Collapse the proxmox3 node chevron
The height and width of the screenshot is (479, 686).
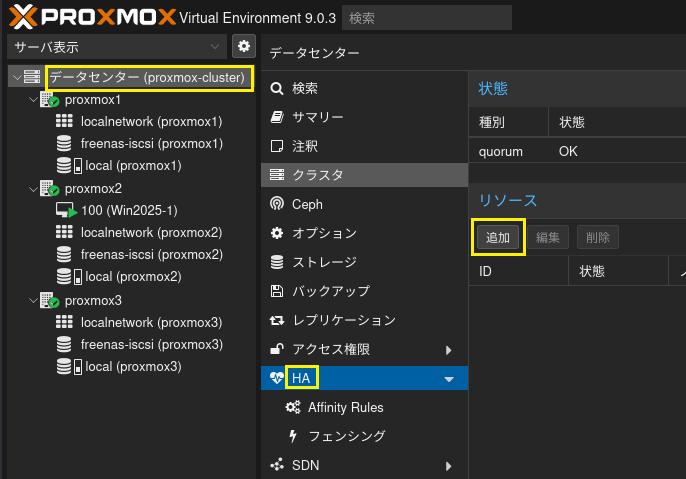pyautogui.click(x=33, y=301)
